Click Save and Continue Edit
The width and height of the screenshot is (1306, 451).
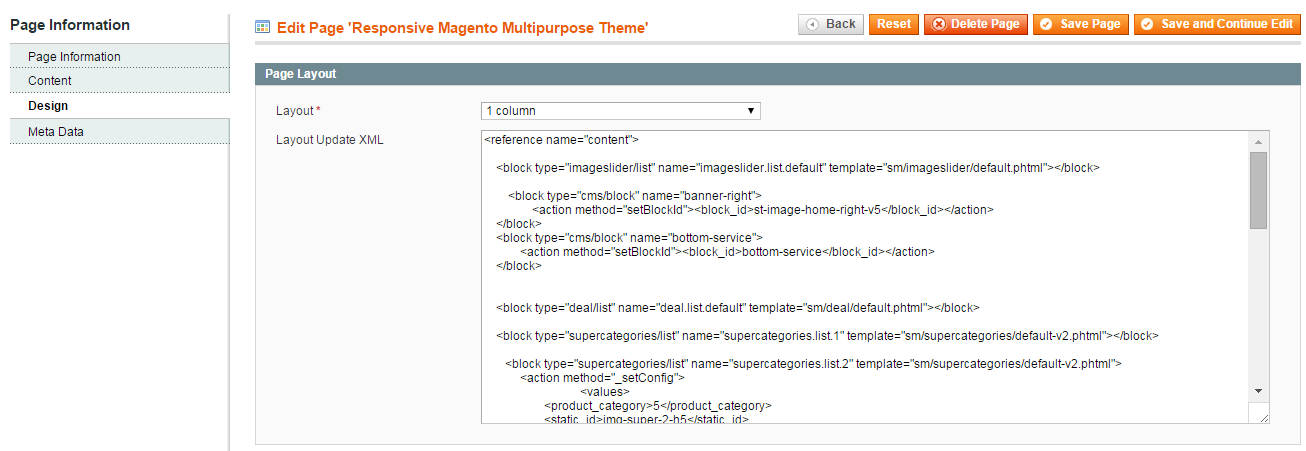1217,24
